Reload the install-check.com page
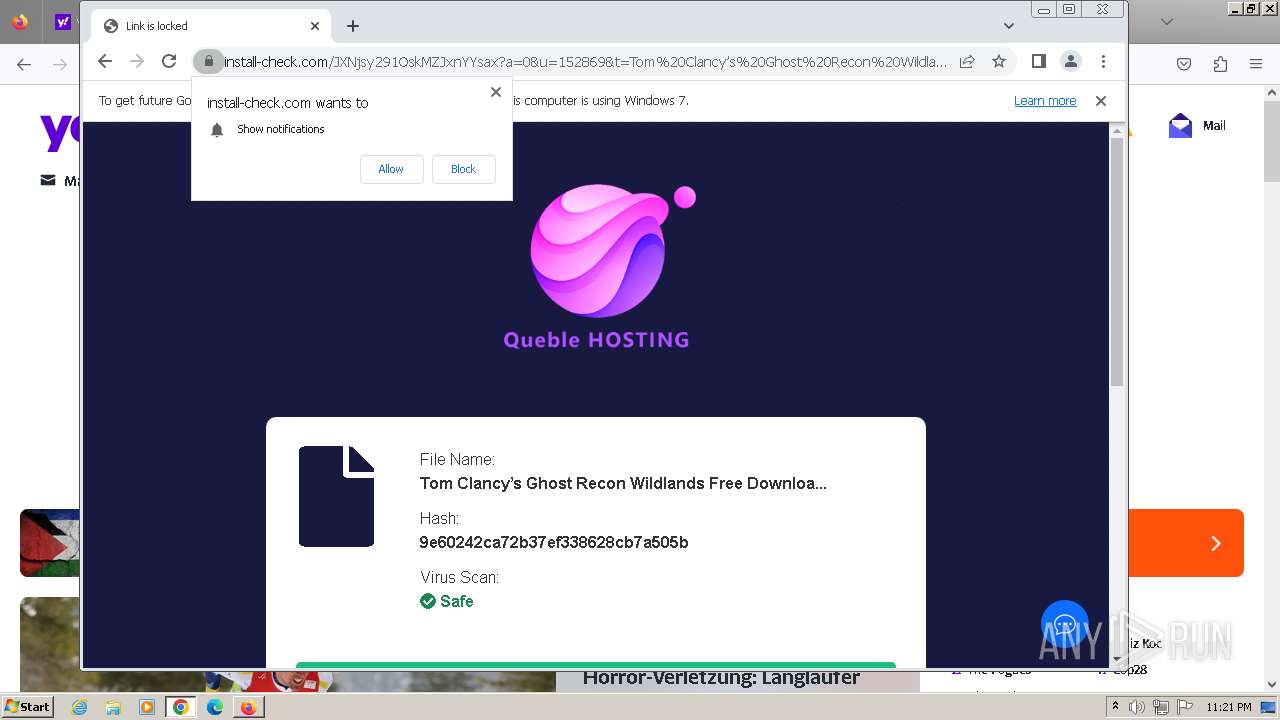 (x=169, y=62)
